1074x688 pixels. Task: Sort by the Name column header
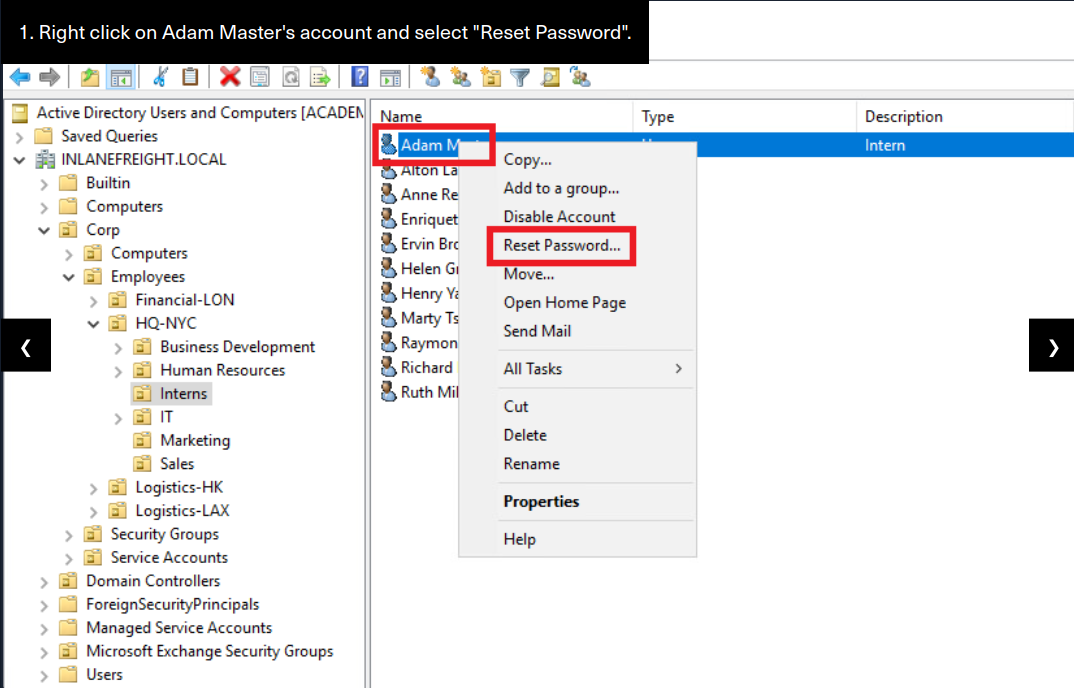point(502,116)
